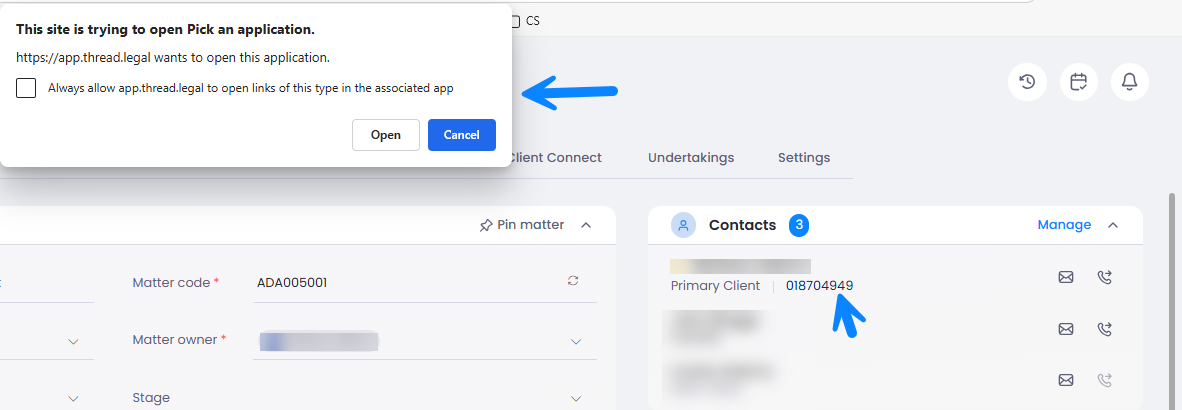Email the second contact
Image resolution: width=1182 pixels, height=410 pixels.
point(1066,328)
